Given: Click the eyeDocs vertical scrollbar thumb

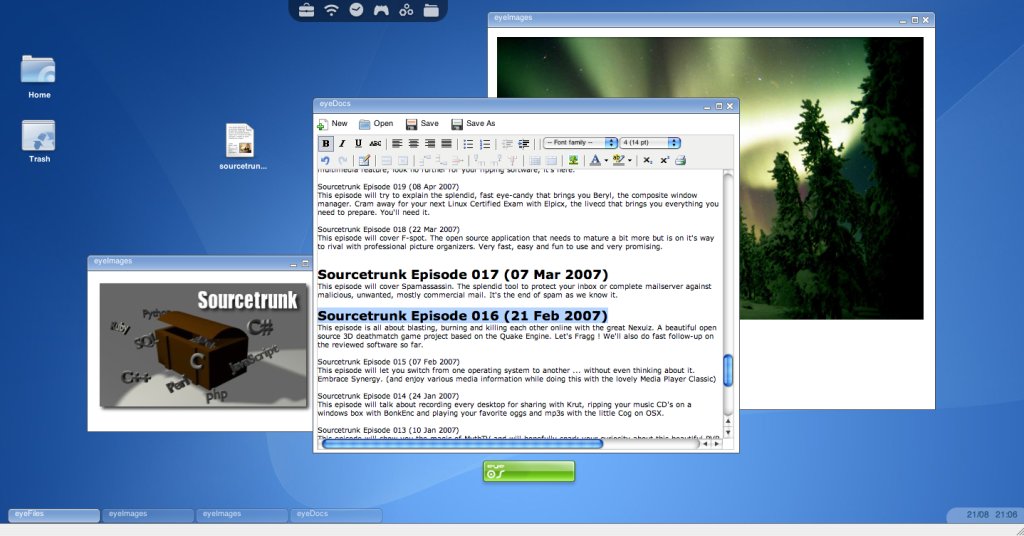Looking at the screenshot, I should pyautogui.click(x=728, y=370).
